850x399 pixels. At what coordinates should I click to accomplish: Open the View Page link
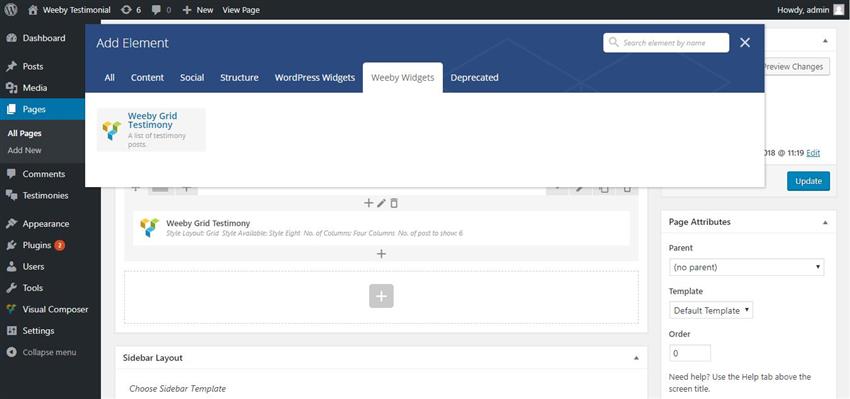(241, 10)
